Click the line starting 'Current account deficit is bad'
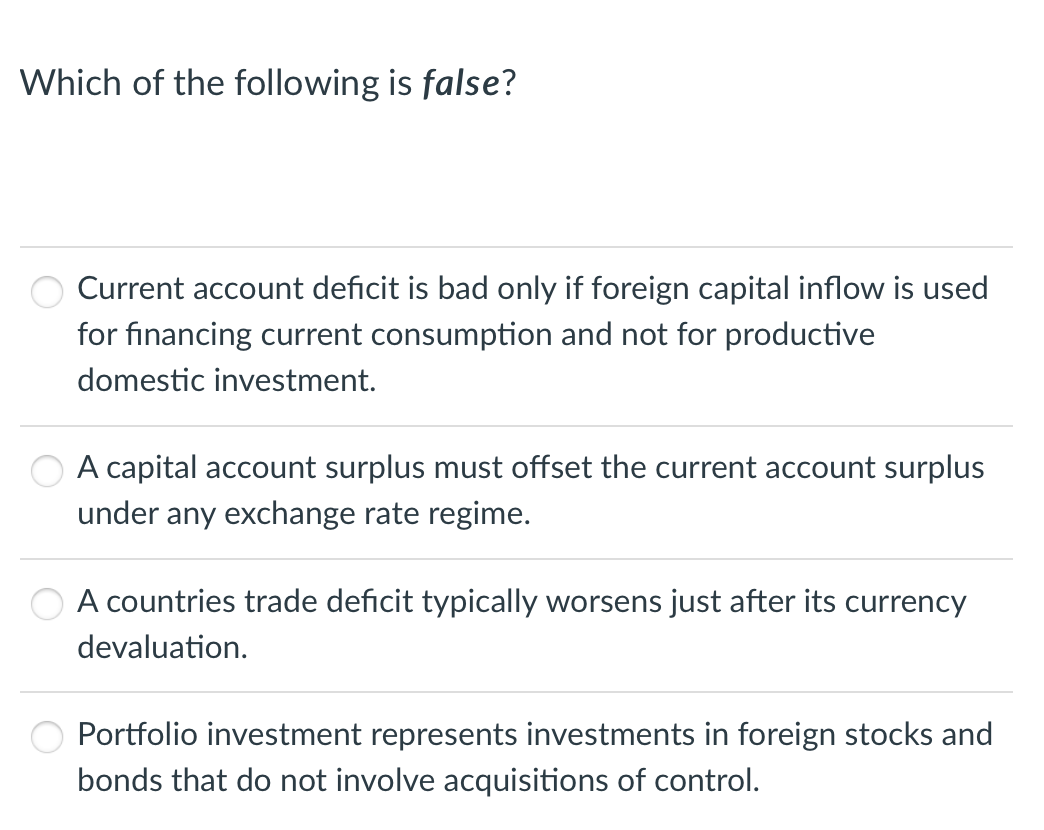 pos(532,289)
